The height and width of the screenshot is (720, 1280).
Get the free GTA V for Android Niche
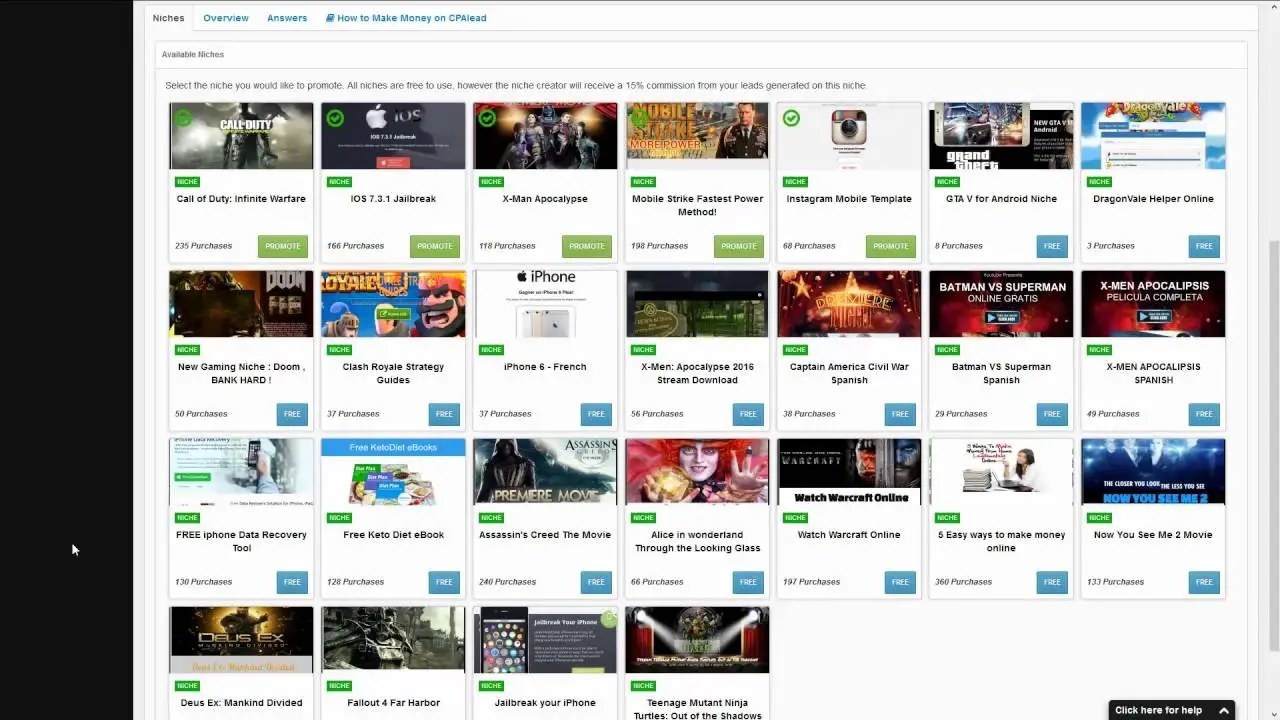pyautogui.click(x=1052, y=246)
